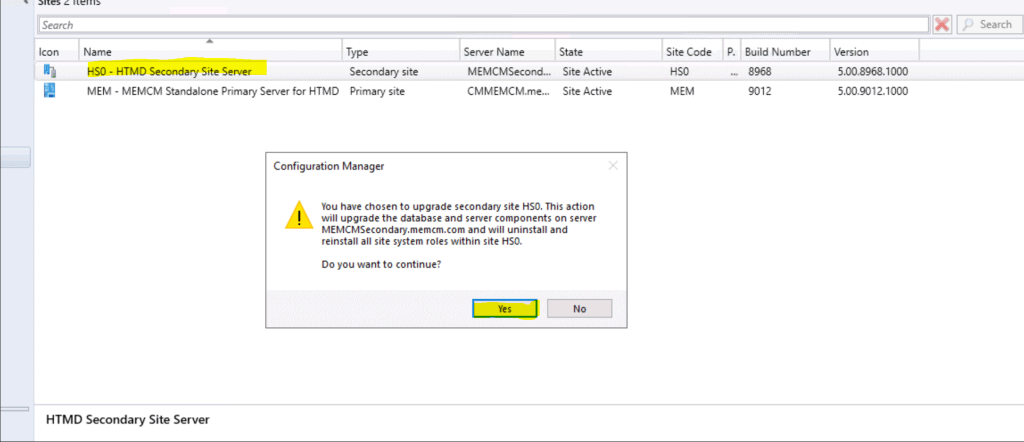Viewport: 1024px width, 442px height.
Task: Click server name cell CMMEMCM.me...
Action: [509, 91]
